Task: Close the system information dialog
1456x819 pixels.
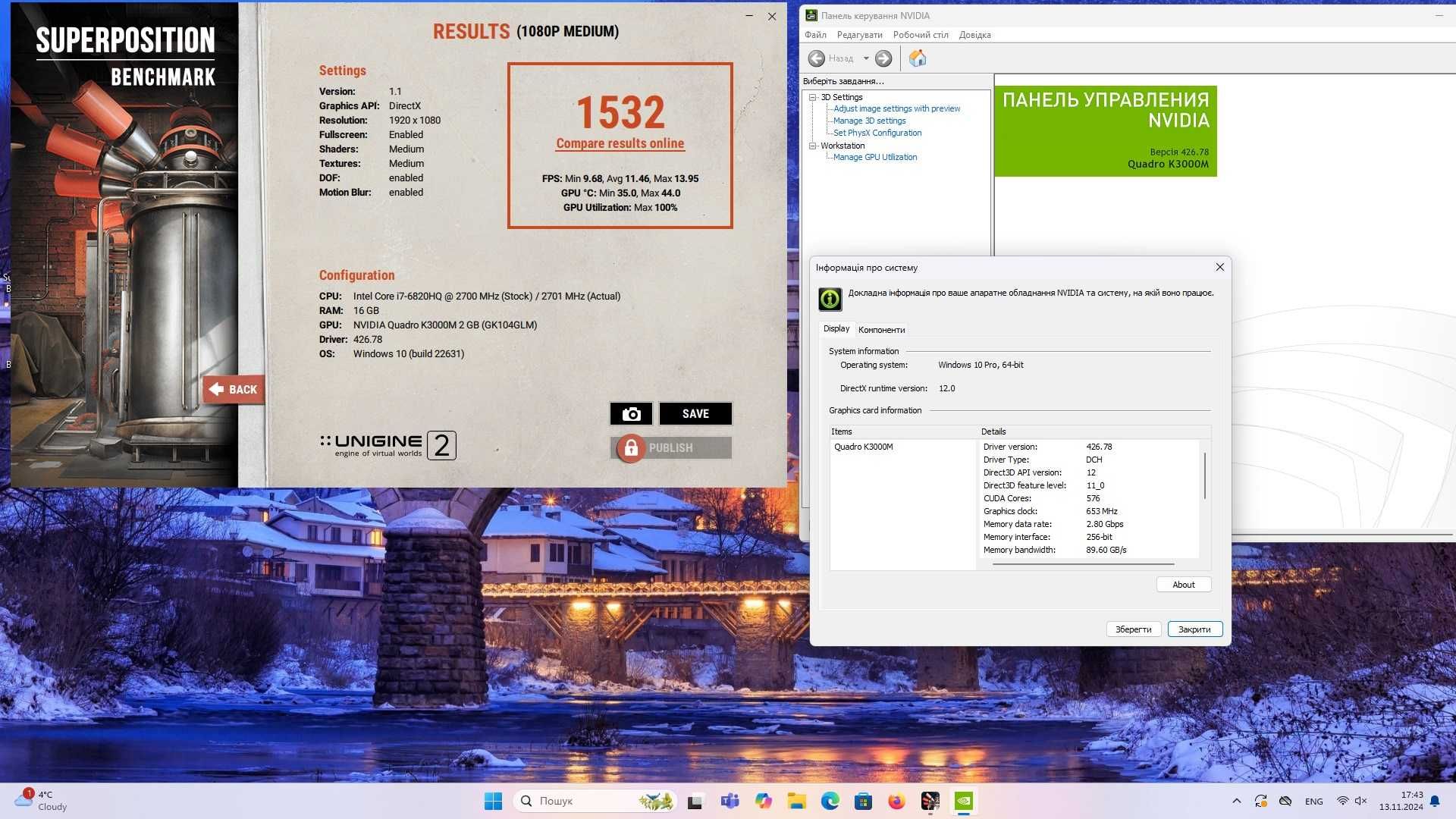Action: pyautogui.click(x=1219, y=267)
